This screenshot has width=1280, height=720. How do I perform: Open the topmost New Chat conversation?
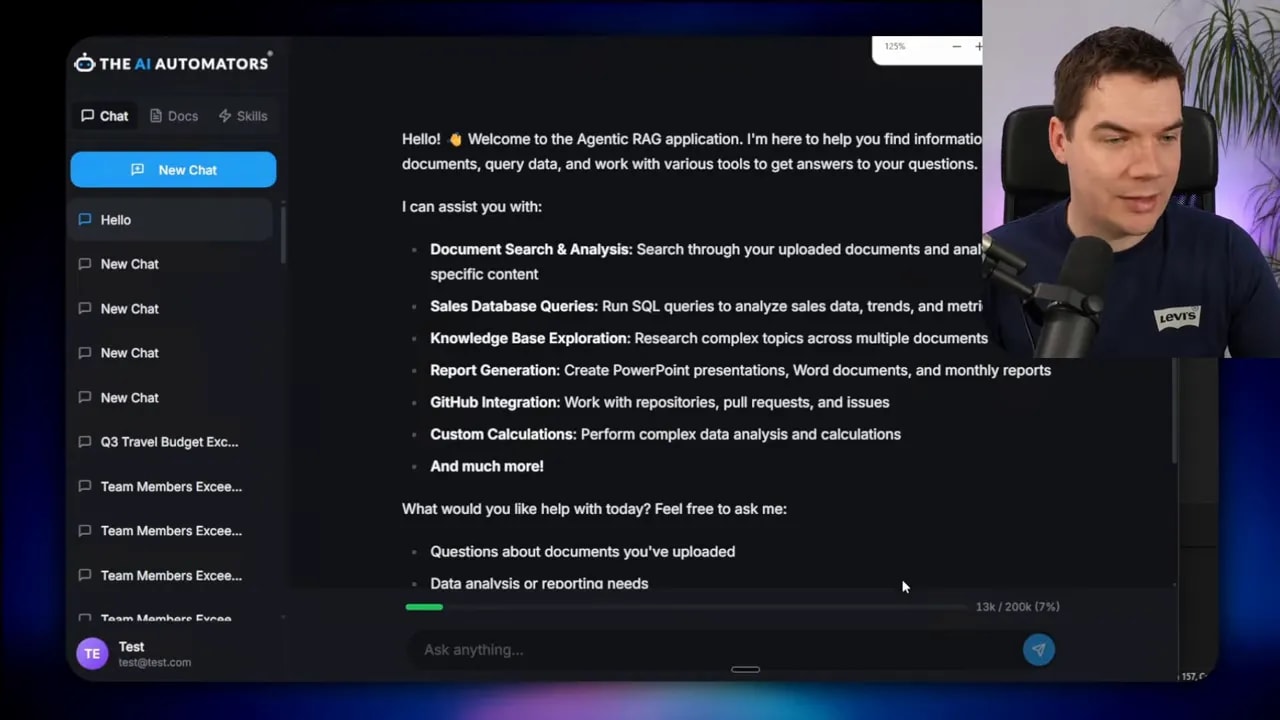129,263
